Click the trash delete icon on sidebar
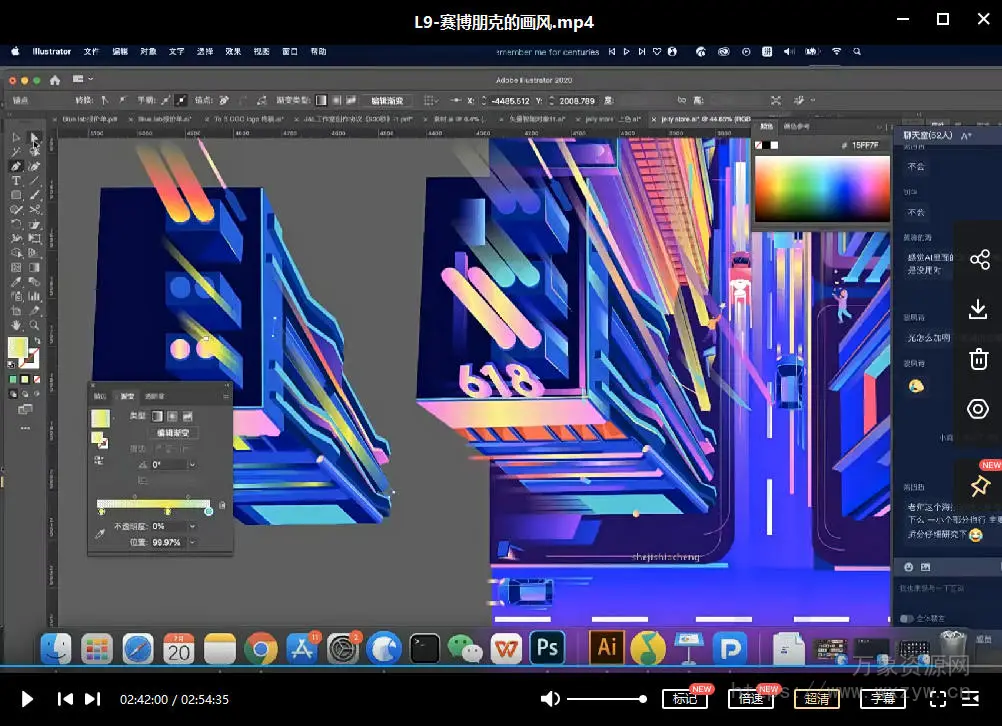This screenshot has height=726, width=1002. click(979, 359)
